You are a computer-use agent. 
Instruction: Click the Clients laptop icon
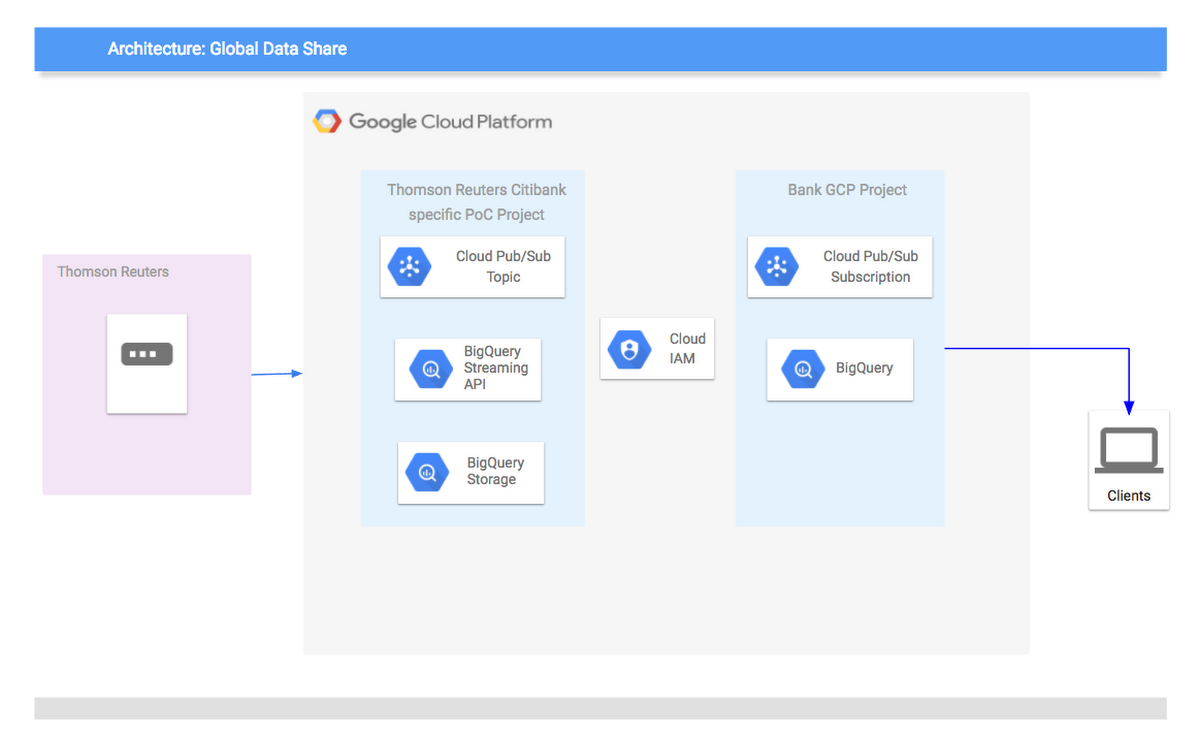pos(1128,451)
